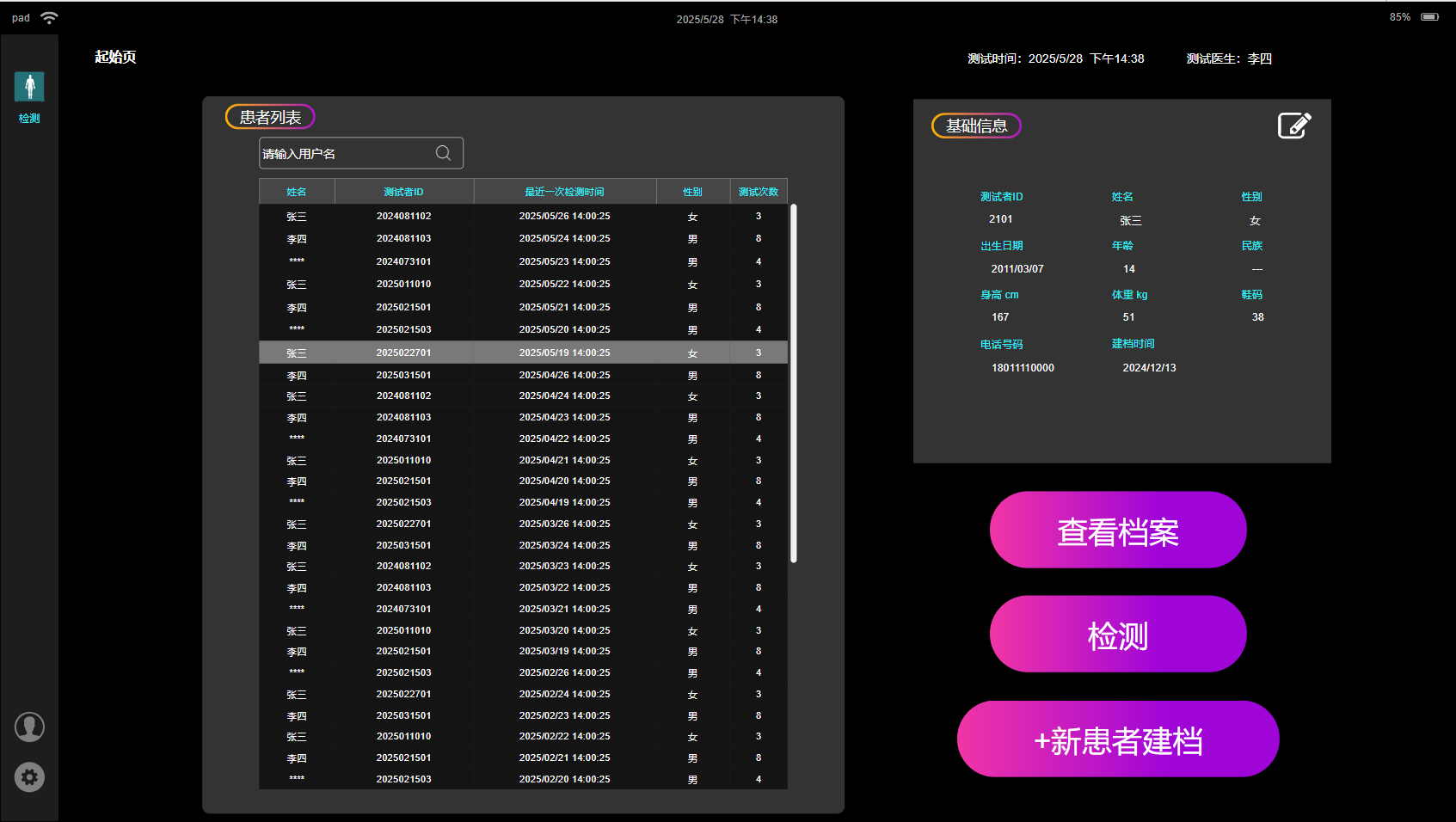The width and height of the screenshot is (1456, 822).
Task: Sort by the 姓名 column header
Action: (297, 192)
